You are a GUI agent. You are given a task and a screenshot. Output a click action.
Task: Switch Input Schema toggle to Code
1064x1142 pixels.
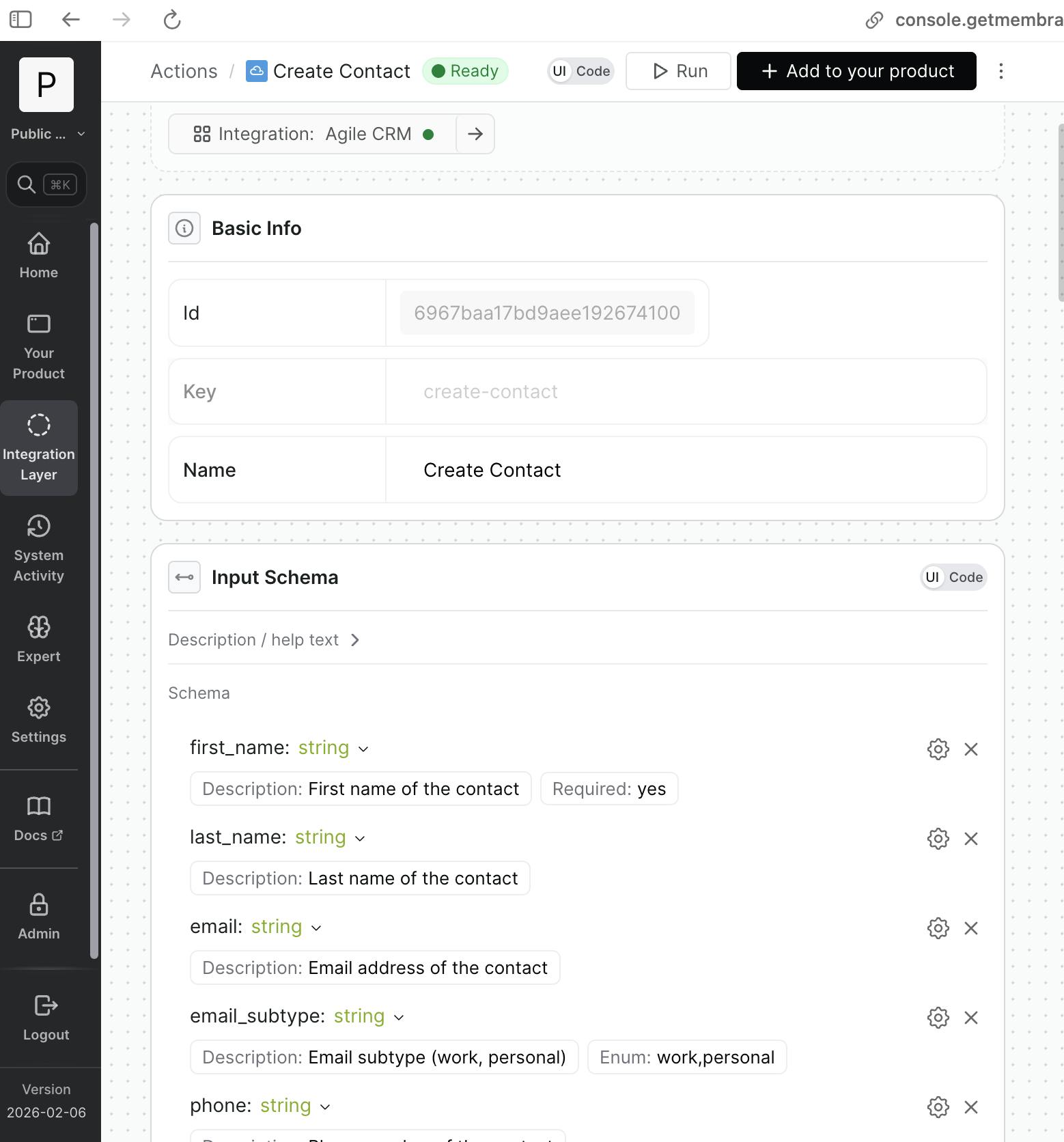pos(965,577)
